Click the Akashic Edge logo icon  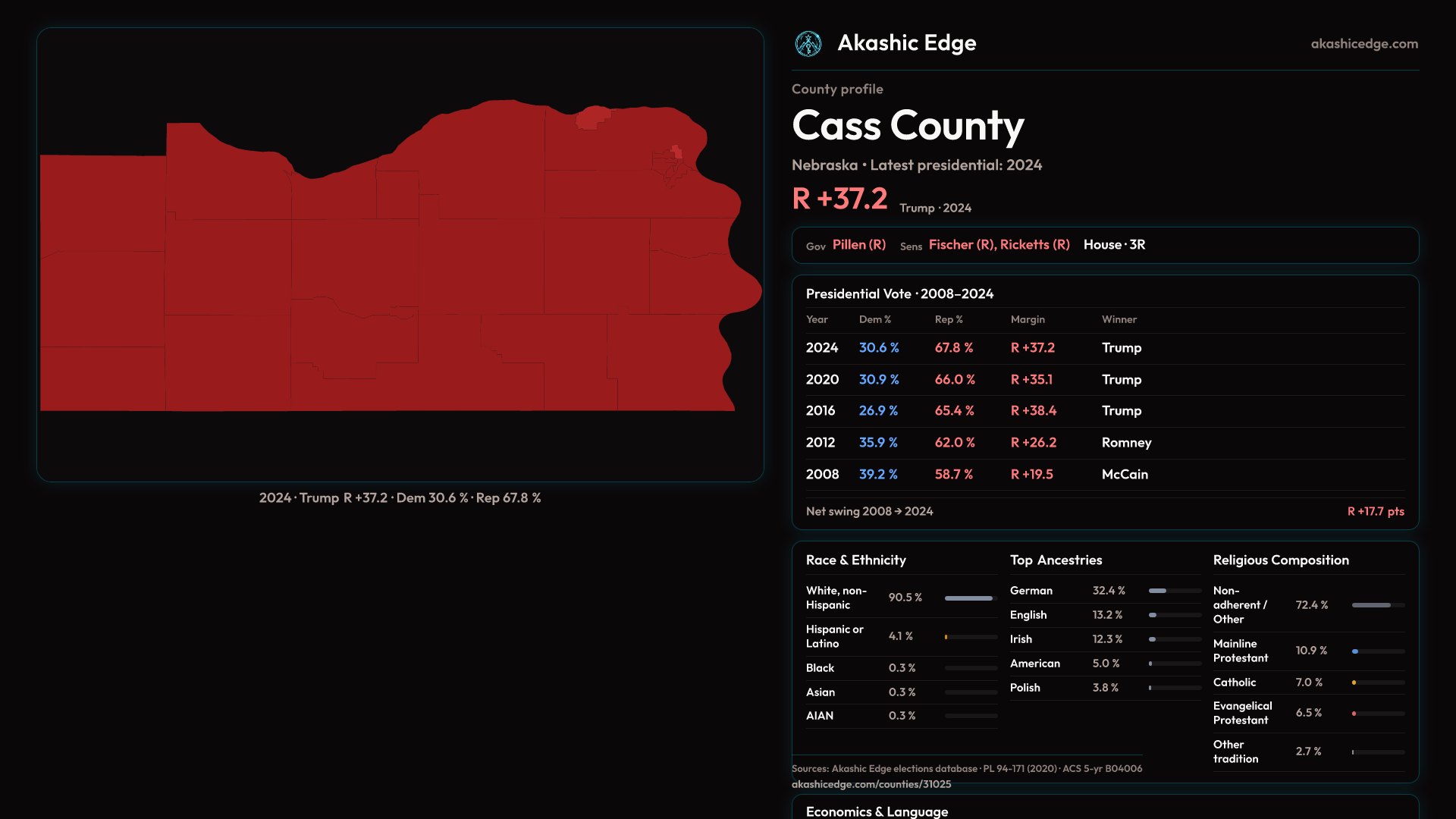(808, 44)
